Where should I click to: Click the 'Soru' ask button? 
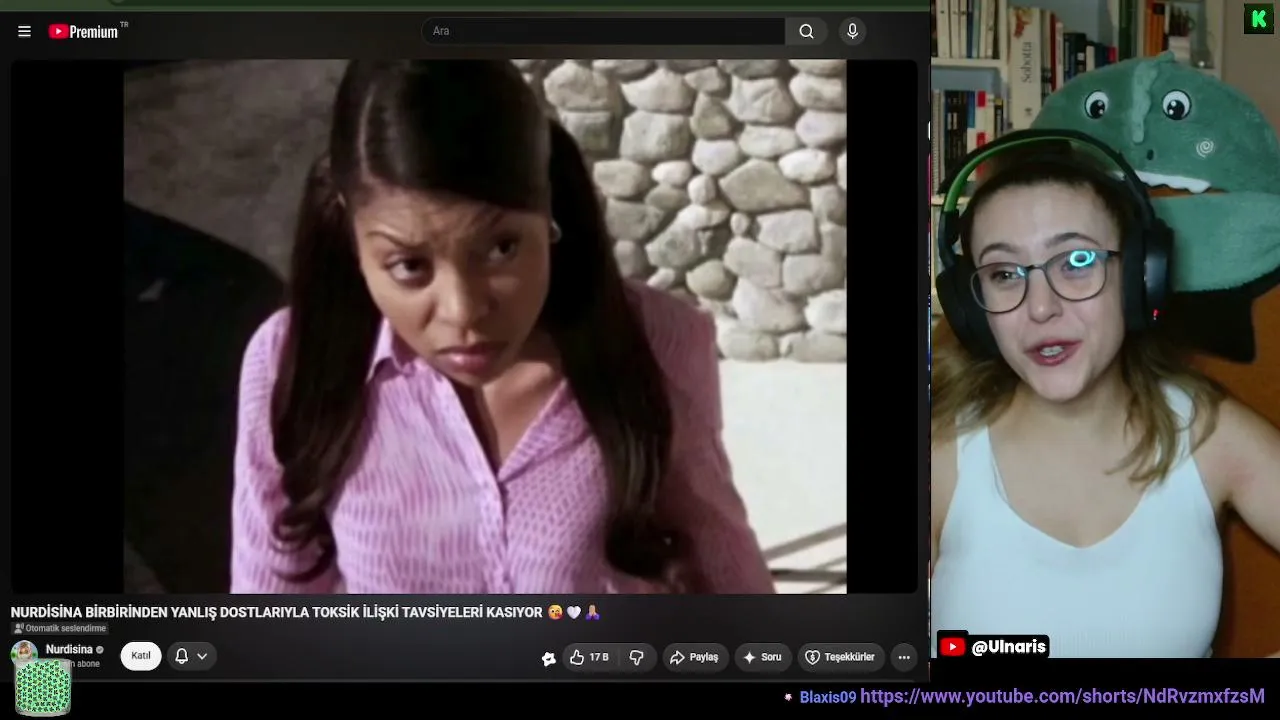(x=762, y=657)
